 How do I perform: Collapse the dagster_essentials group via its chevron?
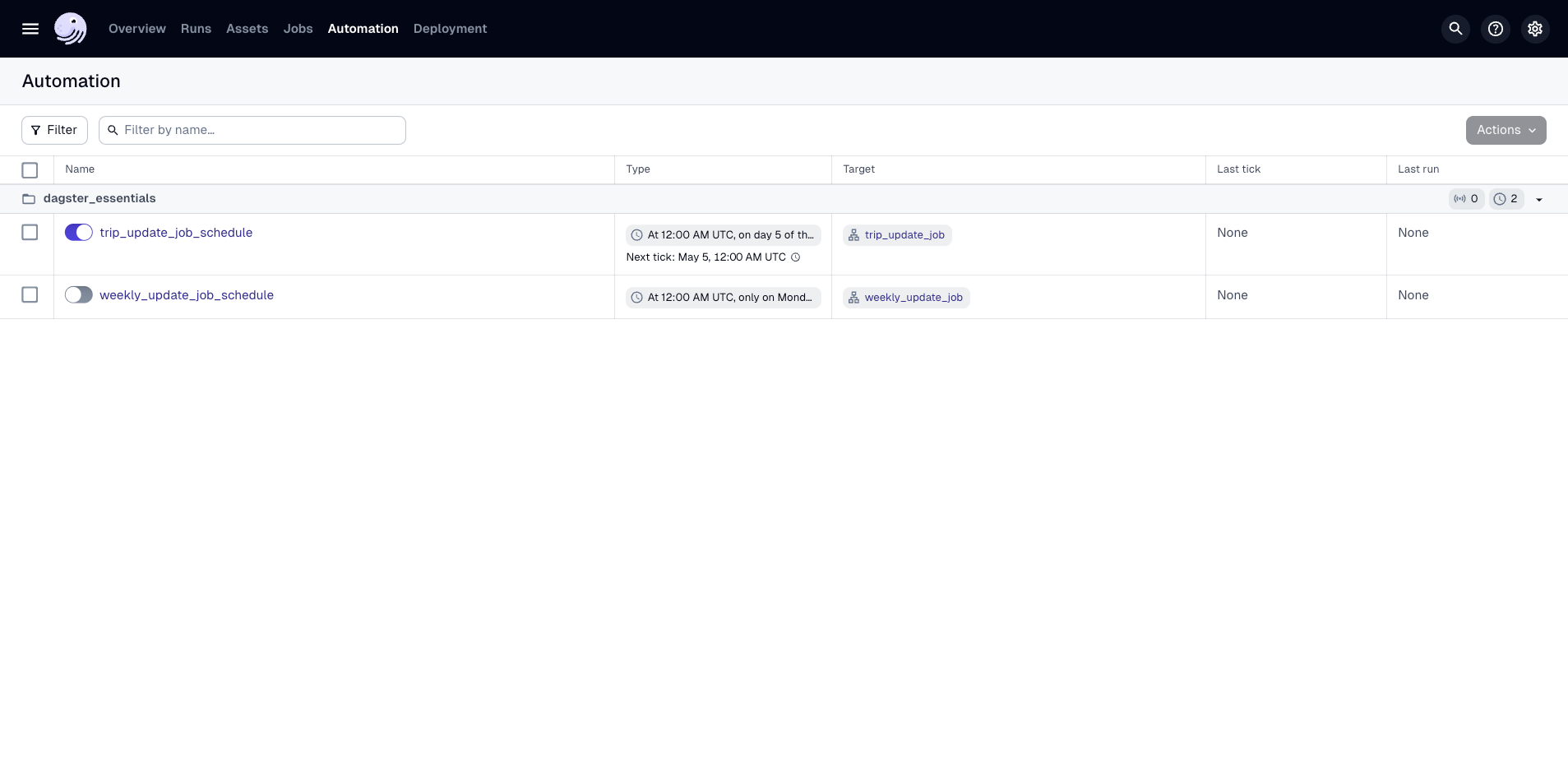(x=1538, y=198)
